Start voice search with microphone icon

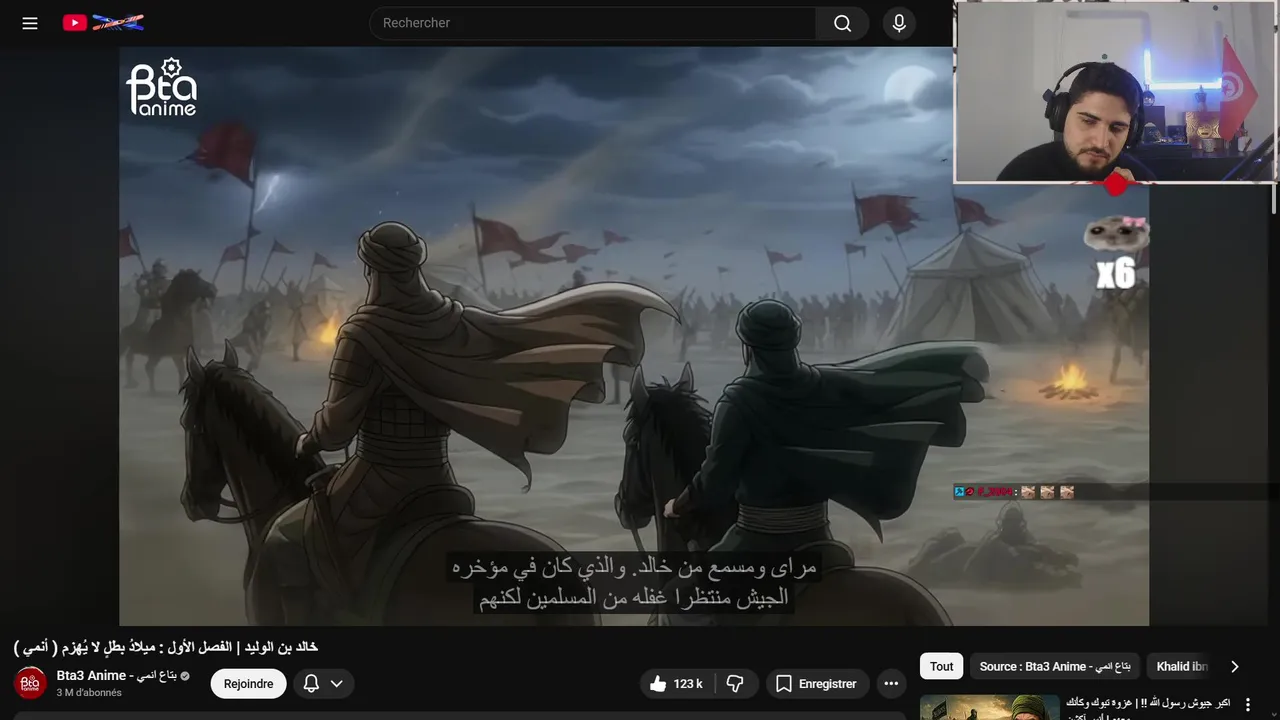tap(899, 23)
